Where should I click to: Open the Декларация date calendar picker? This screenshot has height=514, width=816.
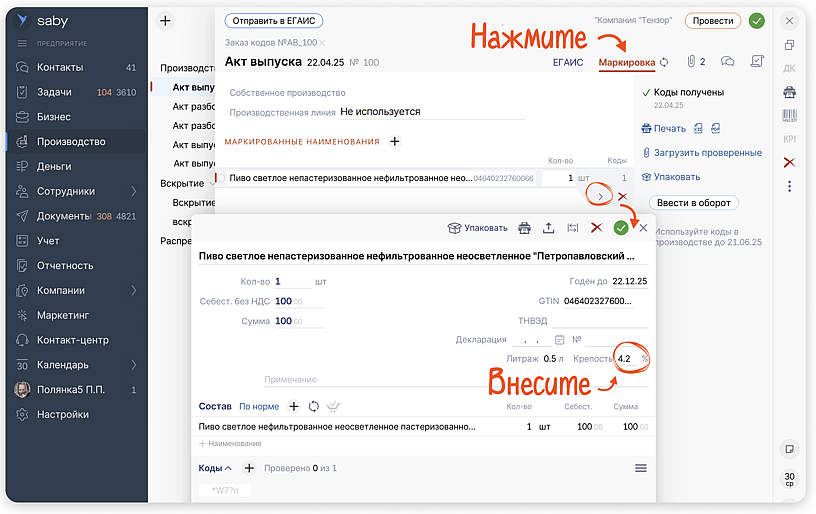560,339
